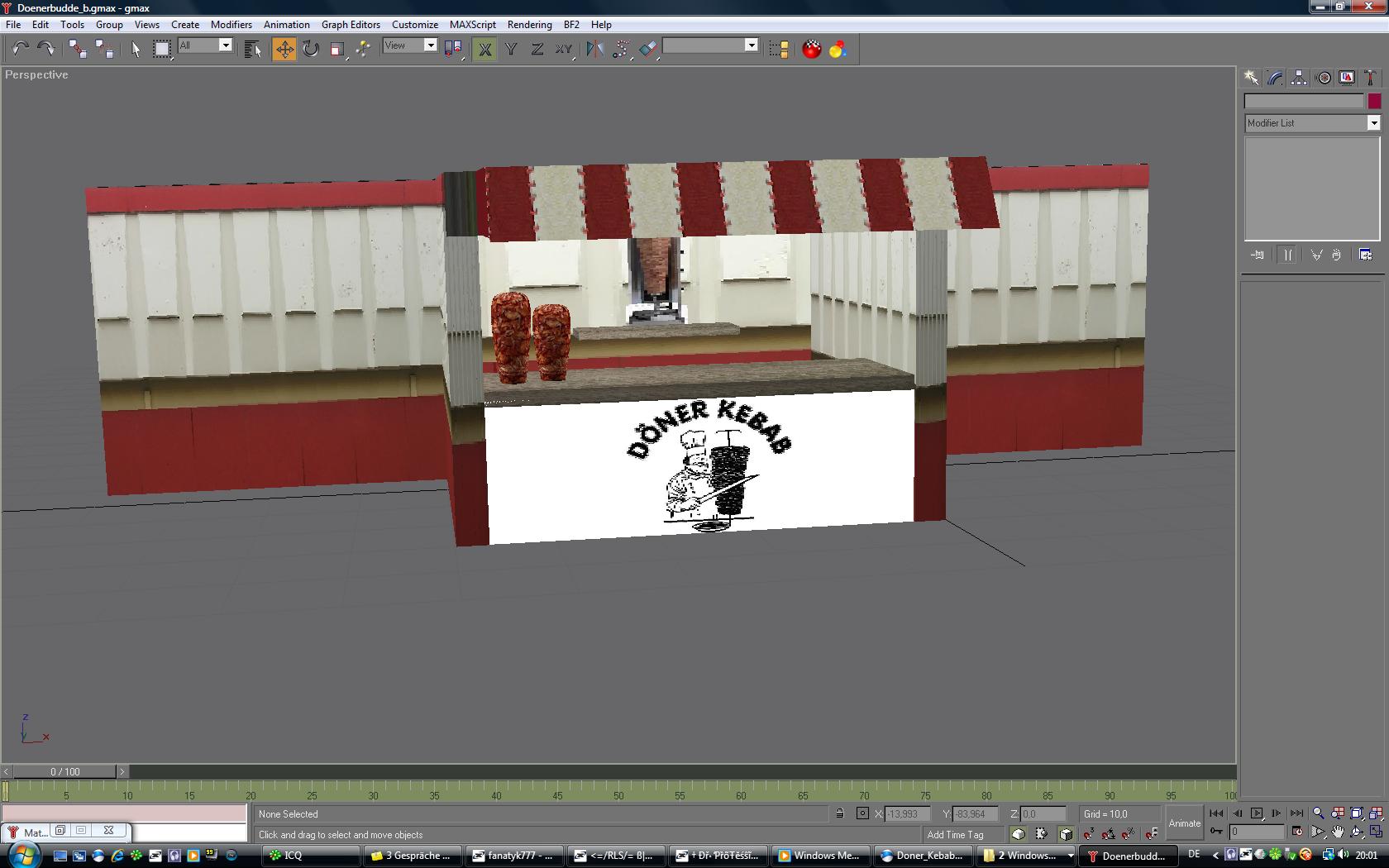Open the Modifiers menu
The height and width of the screenshot is (868, 1389).
(x=231, y=25)
